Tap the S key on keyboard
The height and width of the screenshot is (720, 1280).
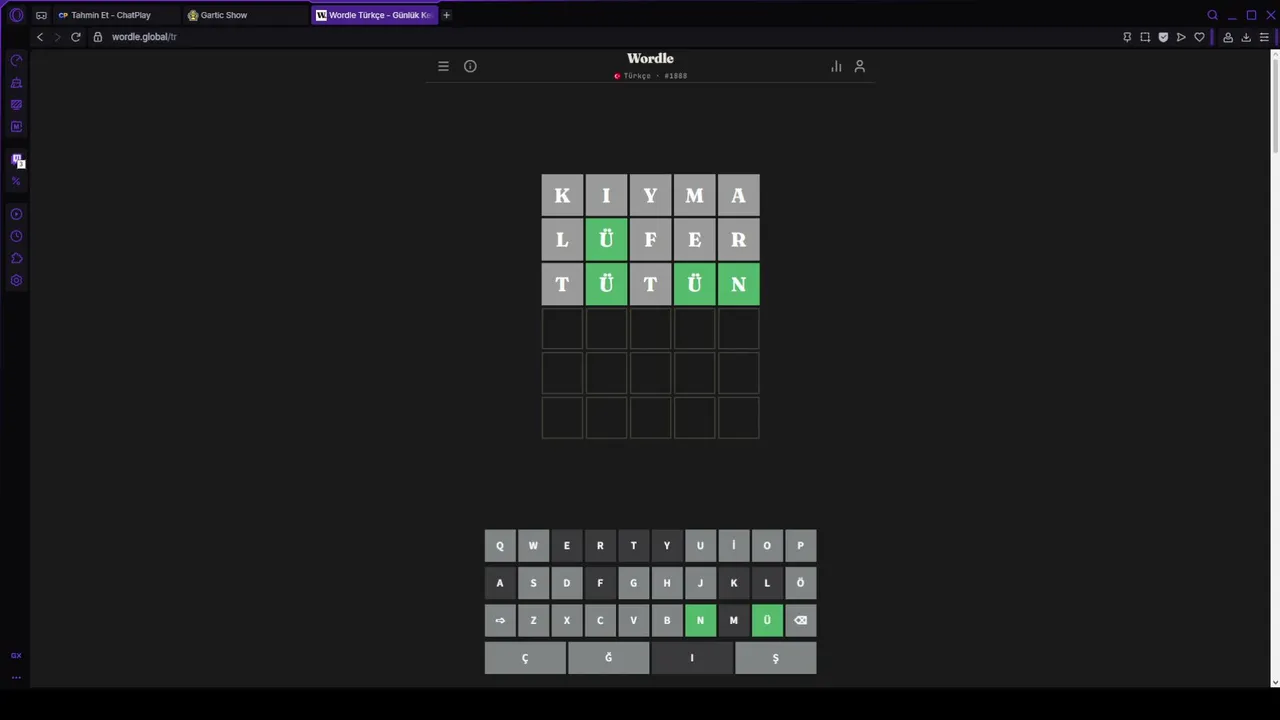533,583
